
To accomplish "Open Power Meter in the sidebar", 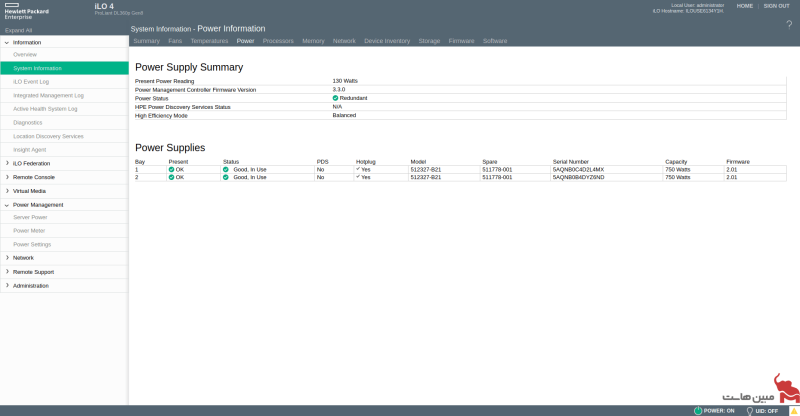I will (29, 230).
